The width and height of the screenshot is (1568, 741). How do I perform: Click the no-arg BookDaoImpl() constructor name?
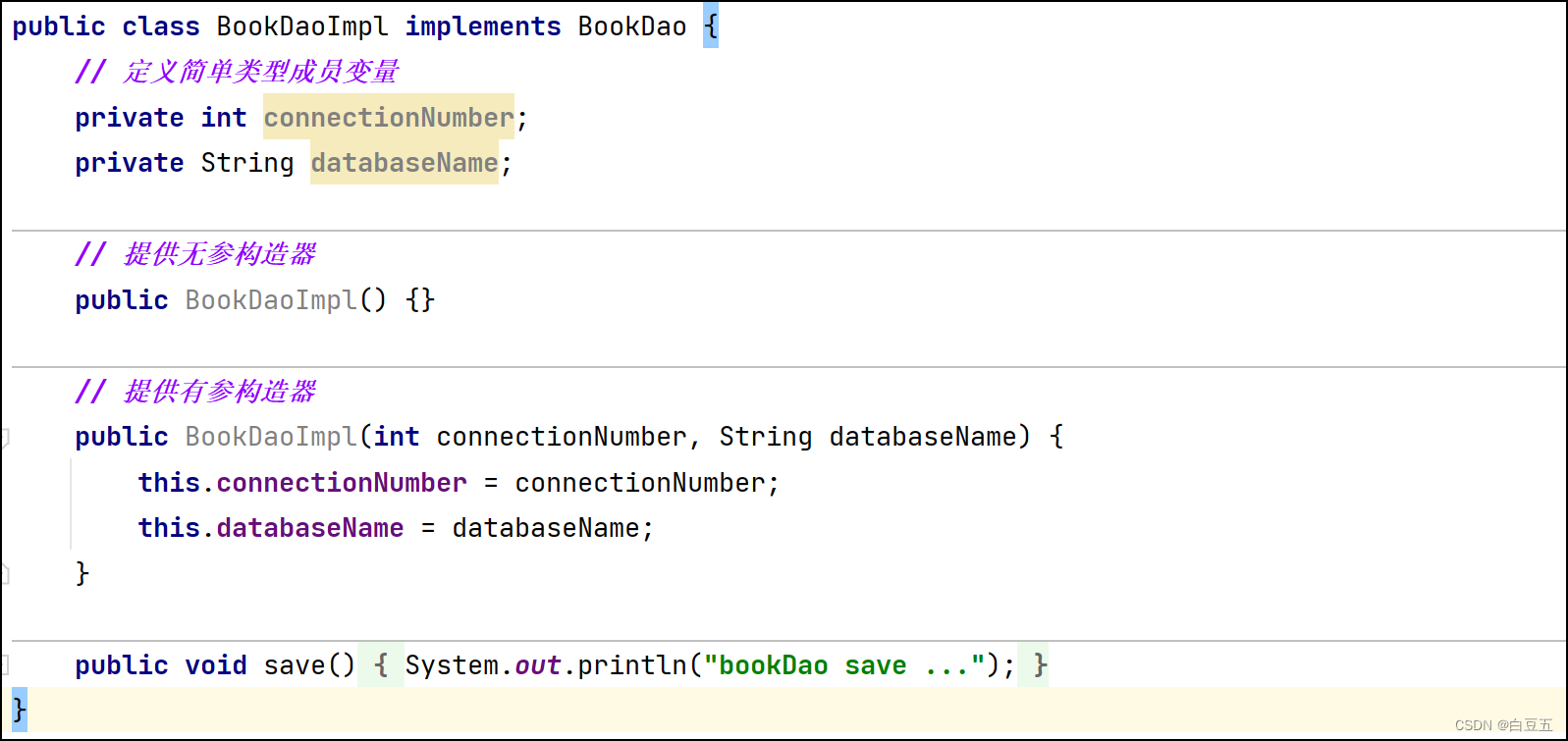pyautogui.click(x=270, y=300)
